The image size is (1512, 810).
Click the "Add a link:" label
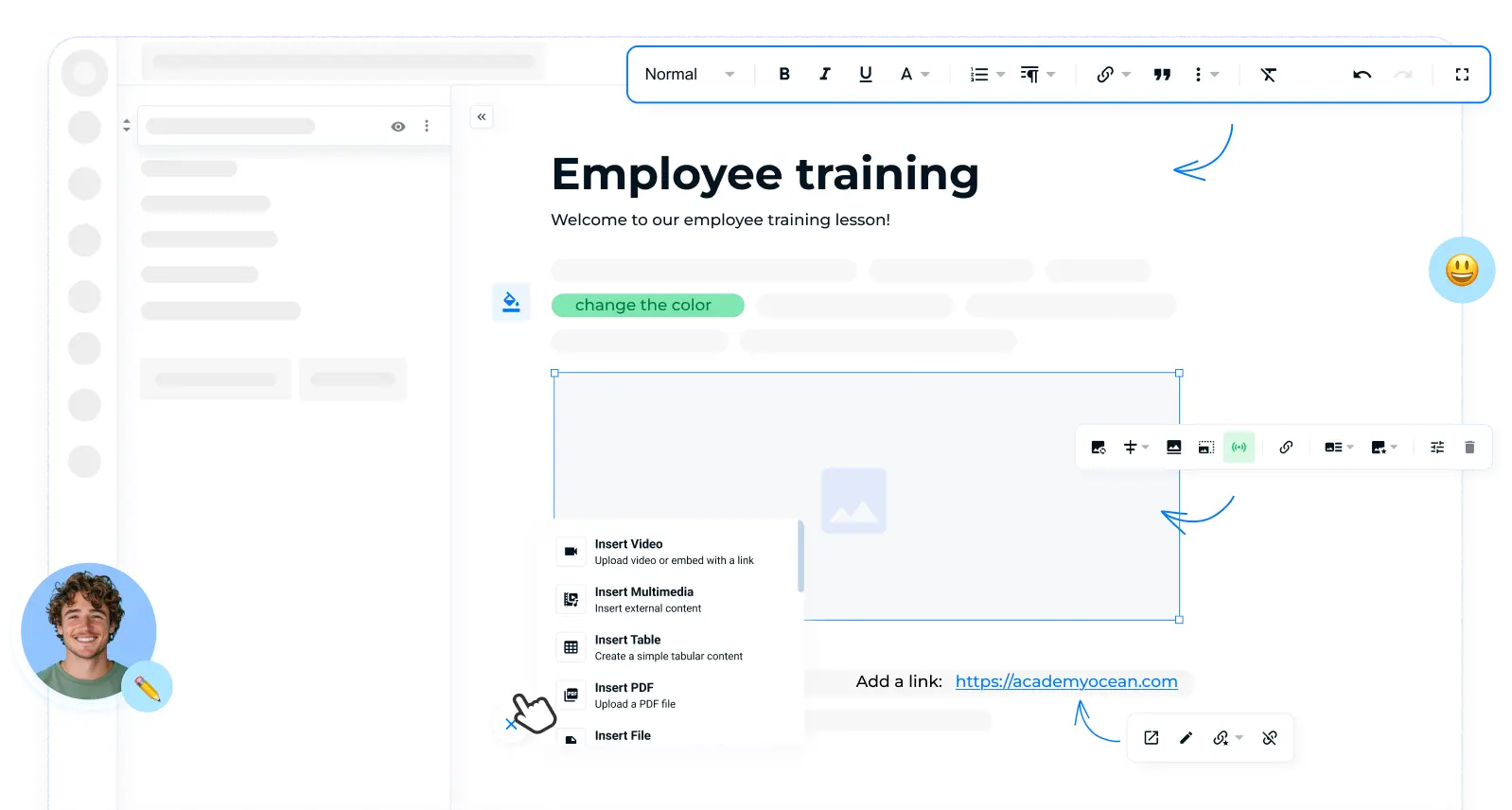pyautogui.click(x=899, y=681)
